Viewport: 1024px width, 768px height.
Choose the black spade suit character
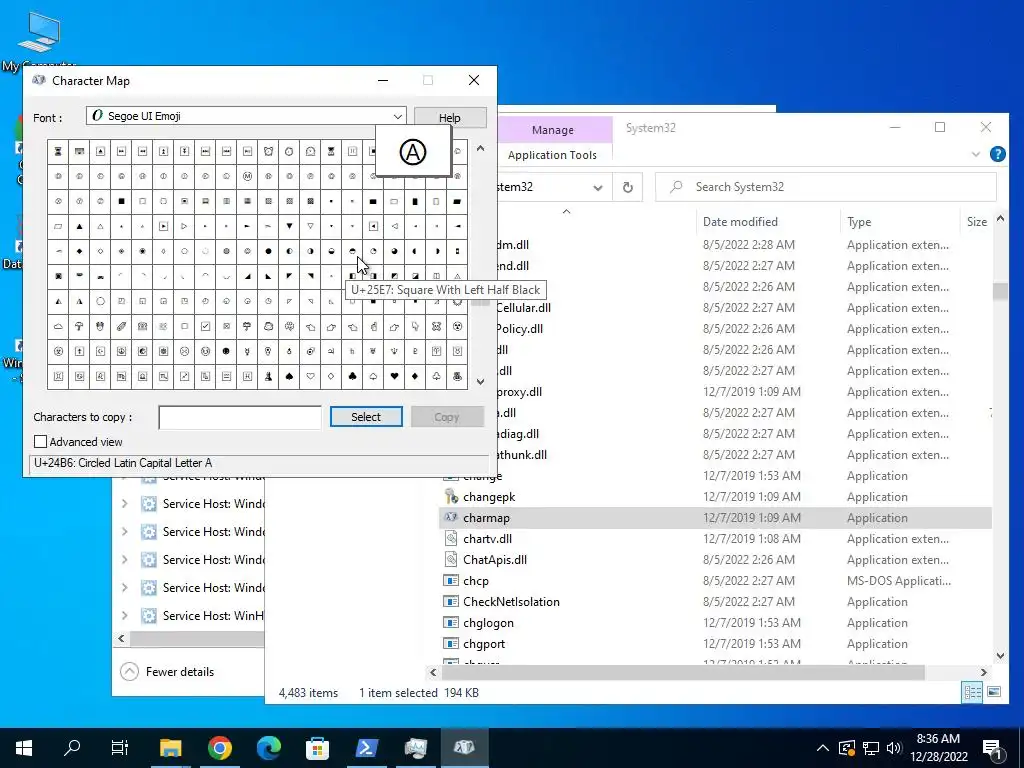pos(289,376)
